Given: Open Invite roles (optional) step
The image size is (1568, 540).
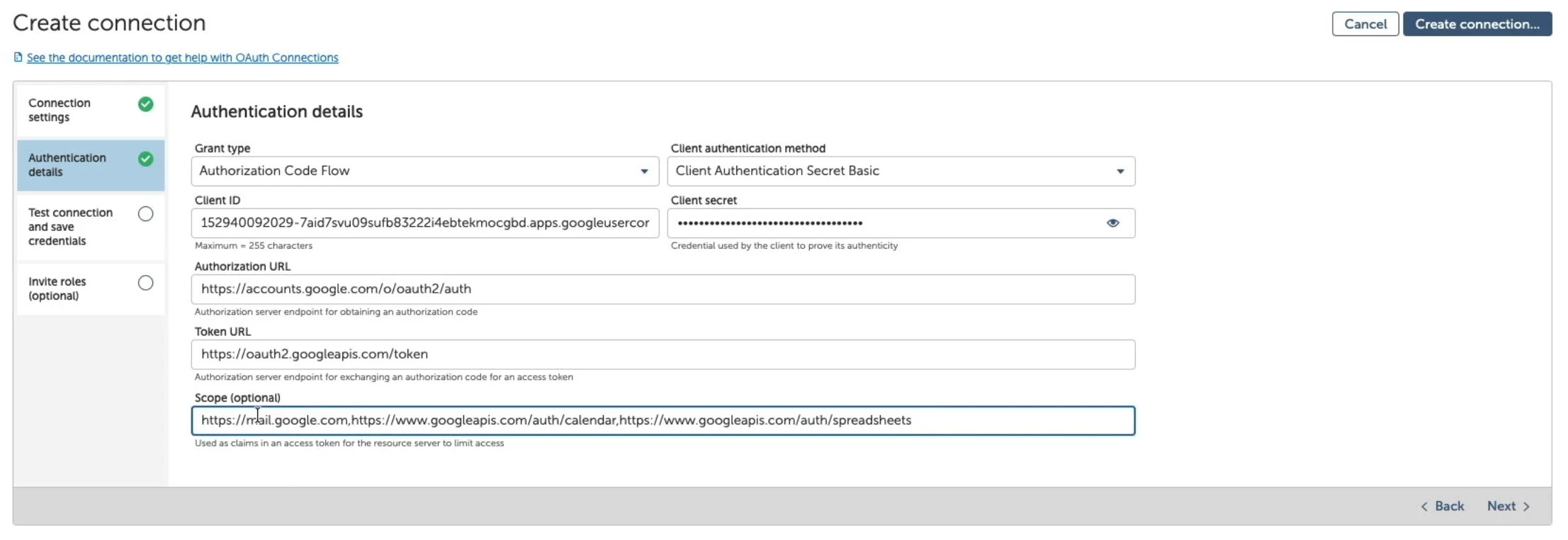Looking at the screenshot, I should click(91, 288).
